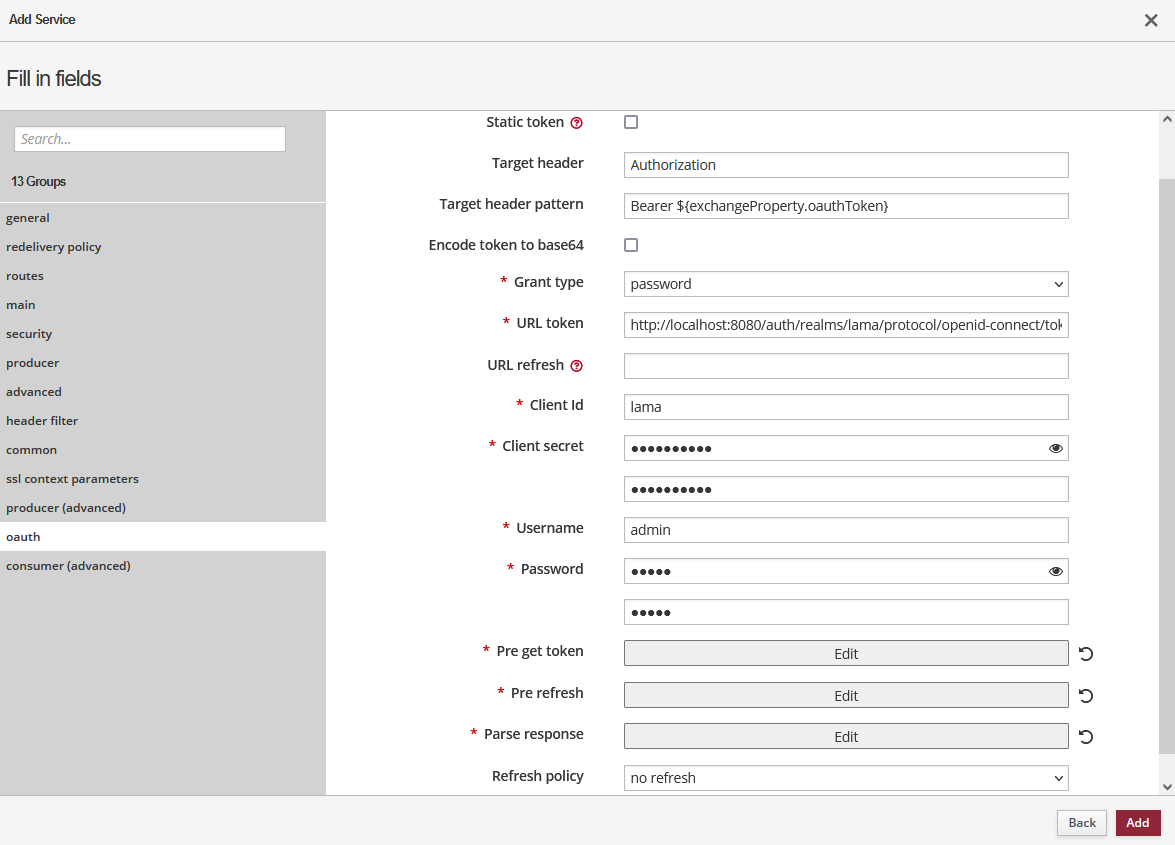Open the URL refresh help tooltip

point(577,365)
